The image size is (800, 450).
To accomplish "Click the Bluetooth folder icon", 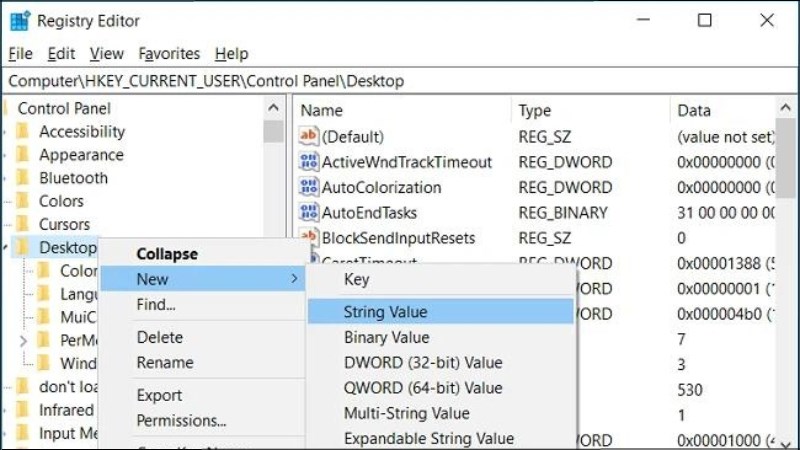I will (x=22, y=178).
